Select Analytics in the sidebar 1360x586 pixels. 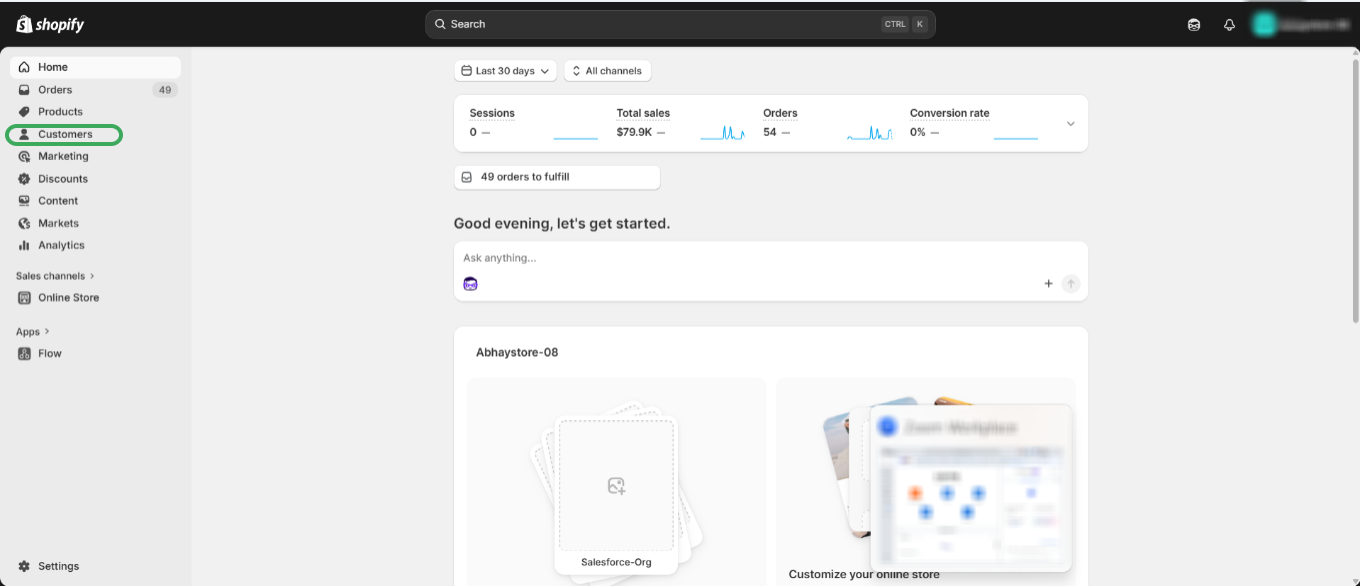(x=61, y=245)
